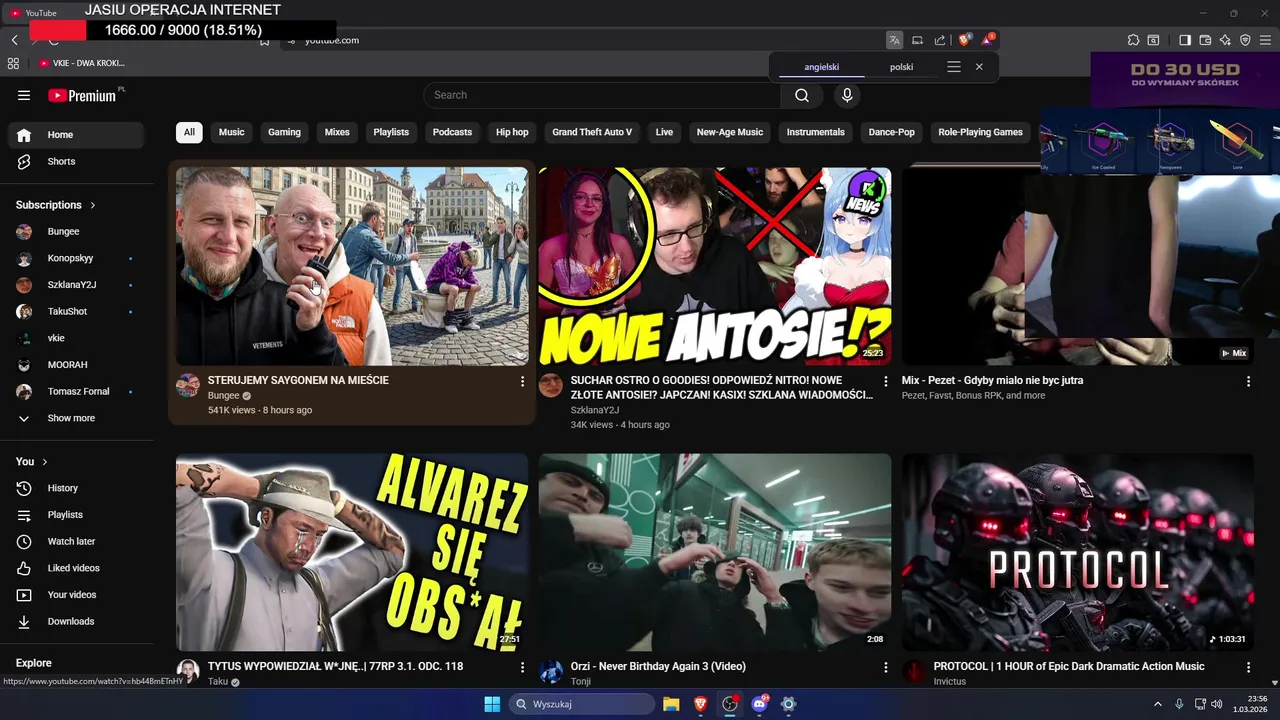
Task: Open the browser main menu icon
Action: pos(1266,40)
